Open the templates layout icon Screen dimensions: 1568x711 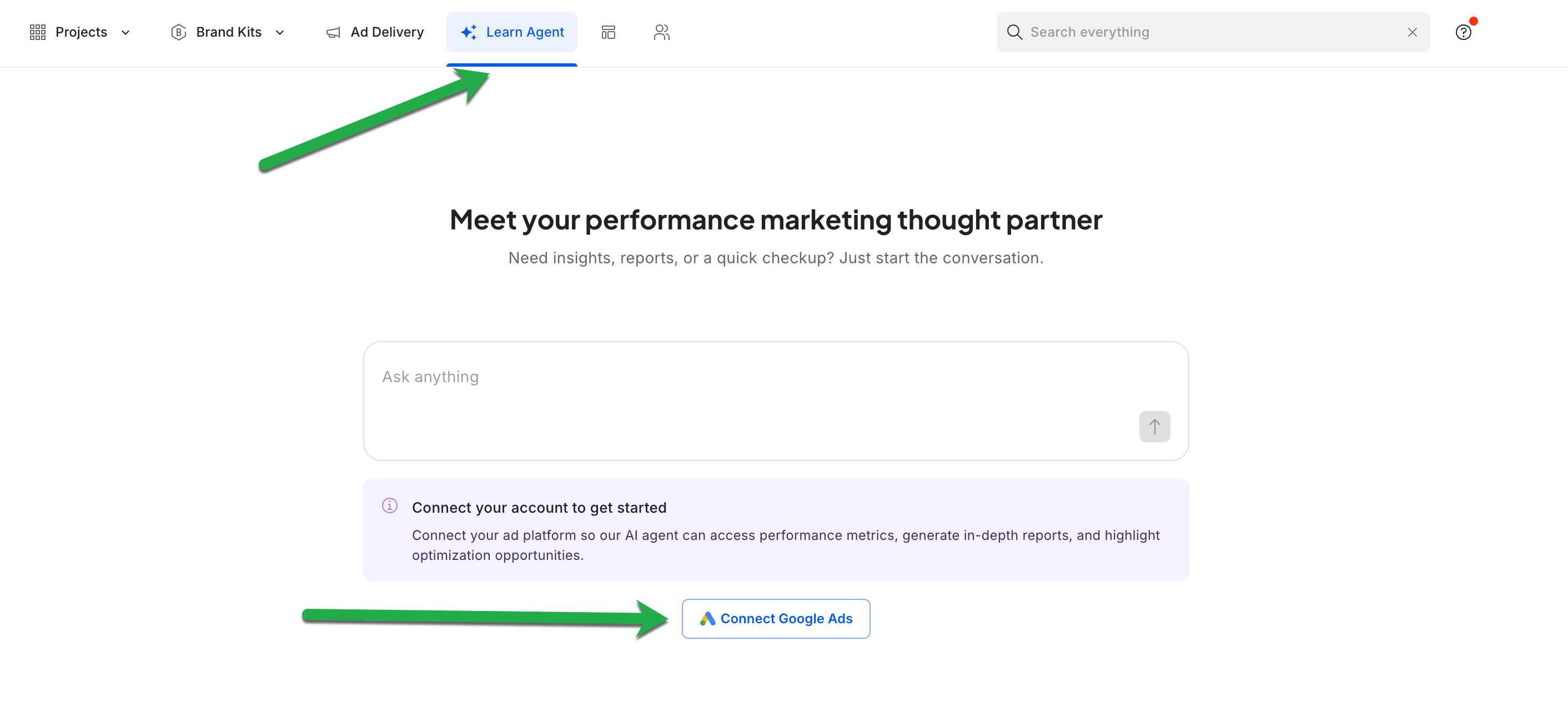click(x=608, y=32)
